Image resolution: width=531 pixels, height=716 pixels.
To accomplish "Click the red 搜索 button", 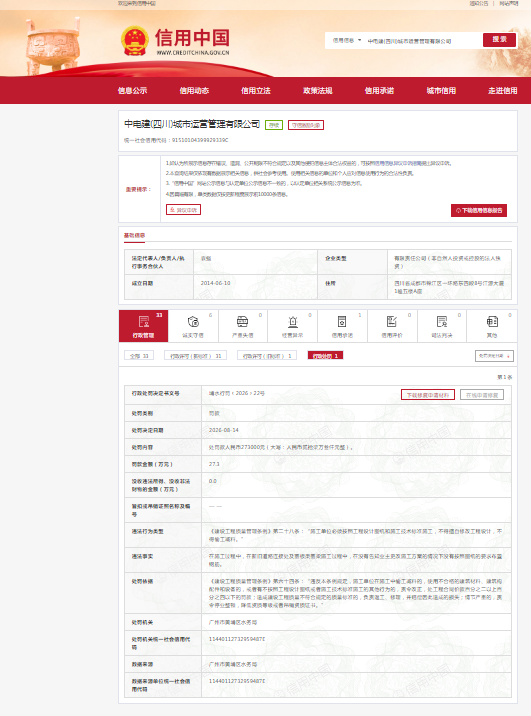I will [499, 40].
